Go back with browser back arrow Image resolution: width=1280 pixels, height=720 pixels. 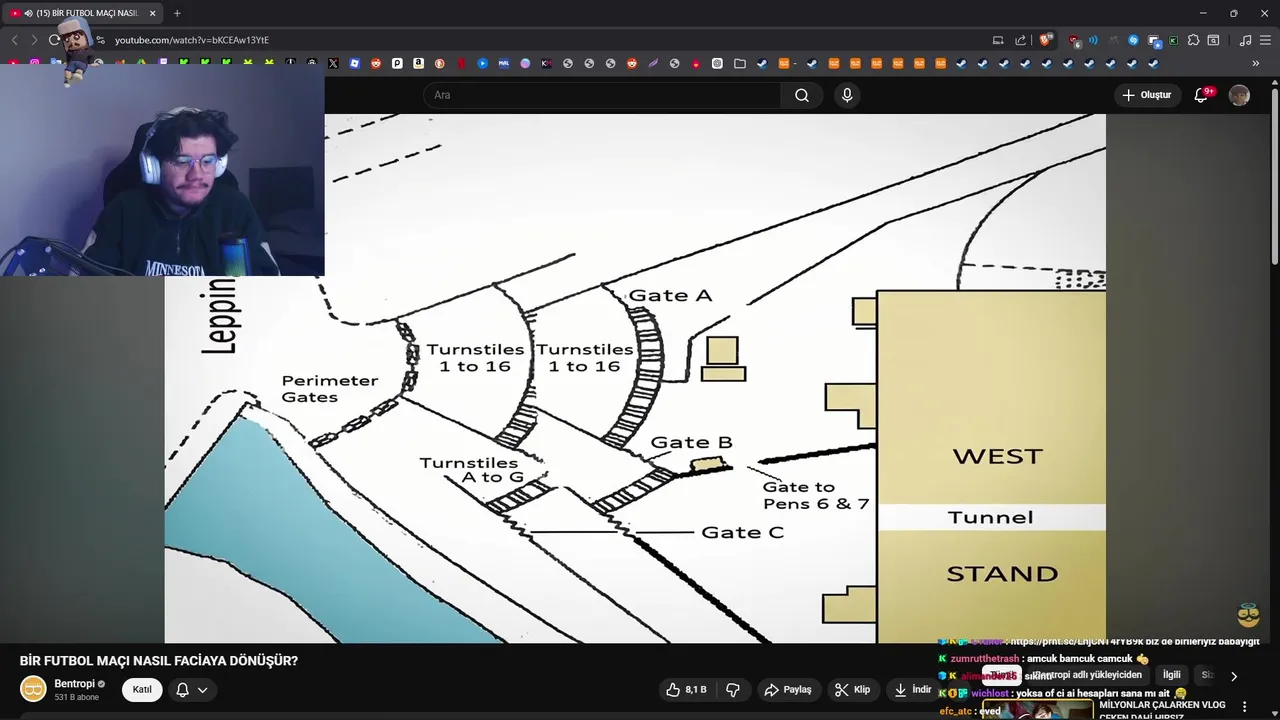point(14,40)
